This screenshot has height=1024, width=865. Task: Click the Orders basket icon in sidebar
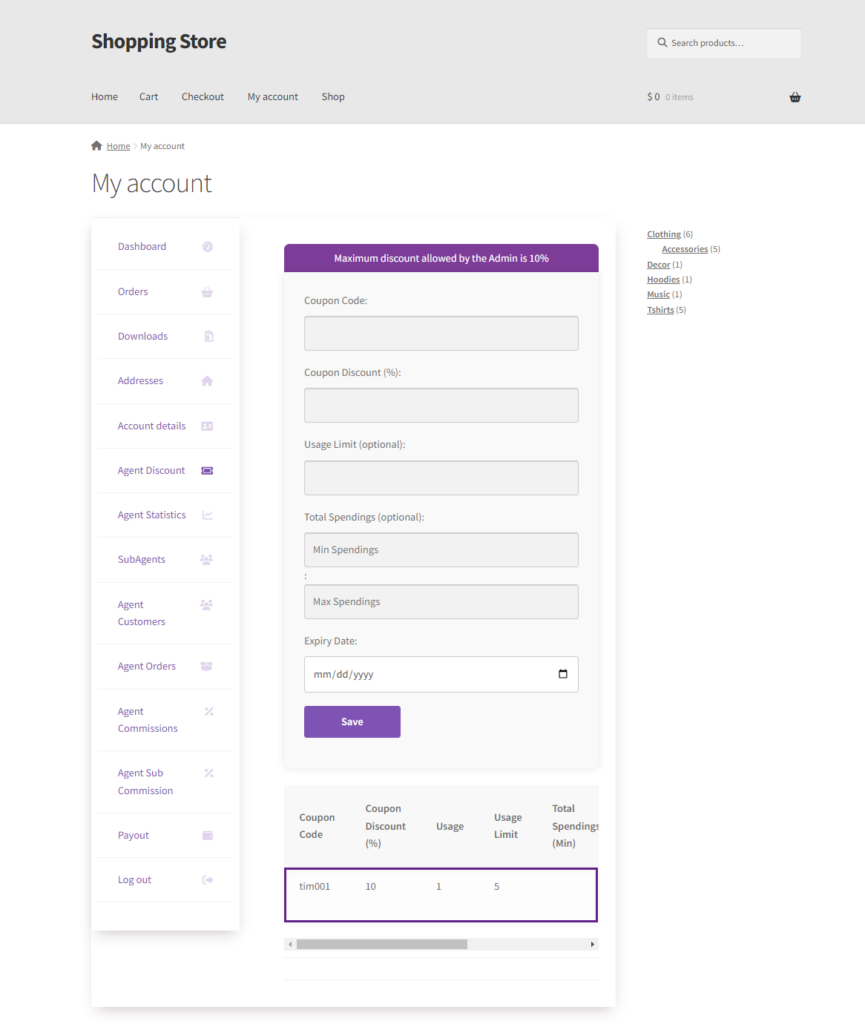click(207, 292)
